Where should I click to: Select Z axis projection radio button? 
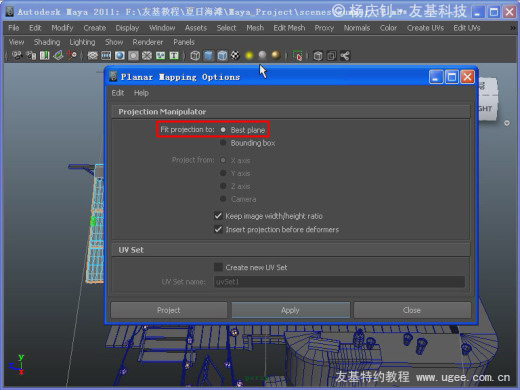(223, 186)
